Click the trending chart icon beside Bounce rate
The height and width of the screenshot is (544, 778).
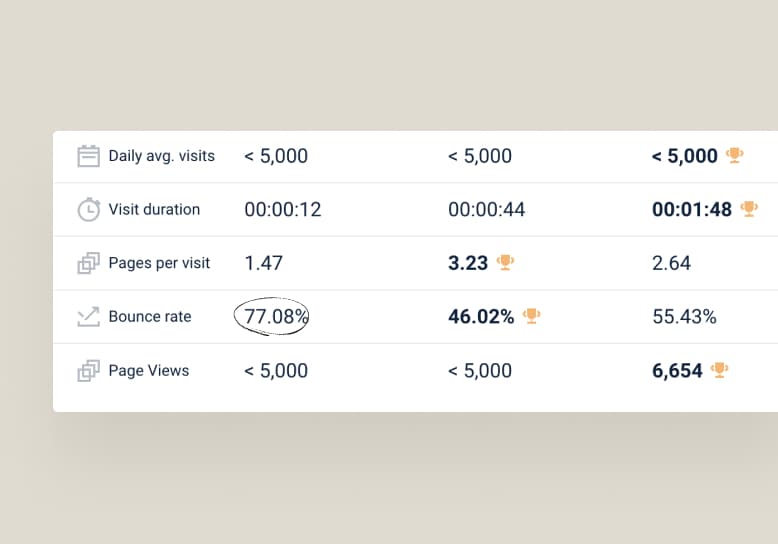89,317
